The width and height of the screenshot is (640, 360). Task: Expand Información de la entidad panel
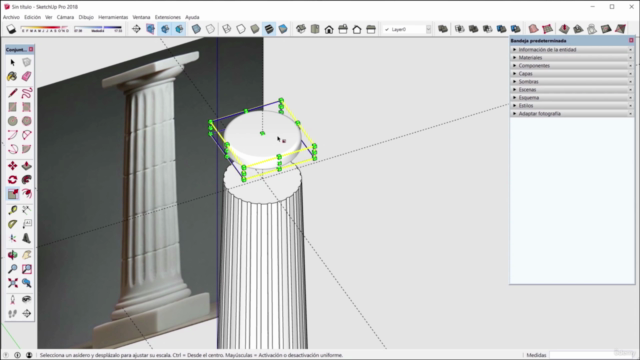(x=572, y=49)
